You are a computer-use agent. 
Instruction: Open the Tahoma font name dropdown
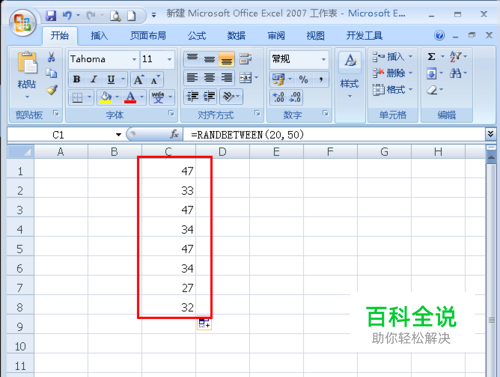pyautogui.click(x=134, y=59)
